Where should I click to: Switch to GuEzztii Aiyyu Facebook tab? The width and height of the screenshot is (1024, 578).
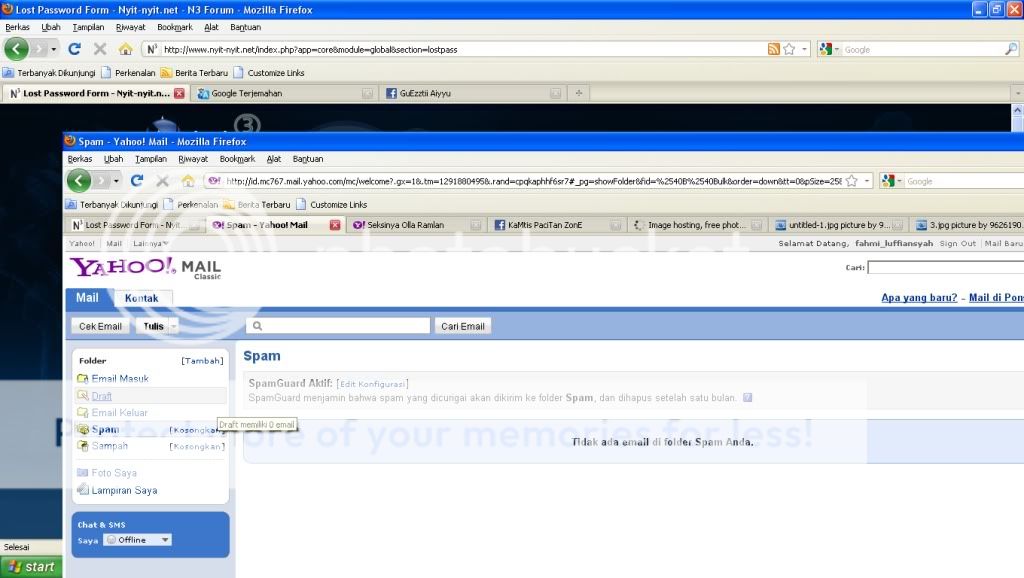click(473, 93)
